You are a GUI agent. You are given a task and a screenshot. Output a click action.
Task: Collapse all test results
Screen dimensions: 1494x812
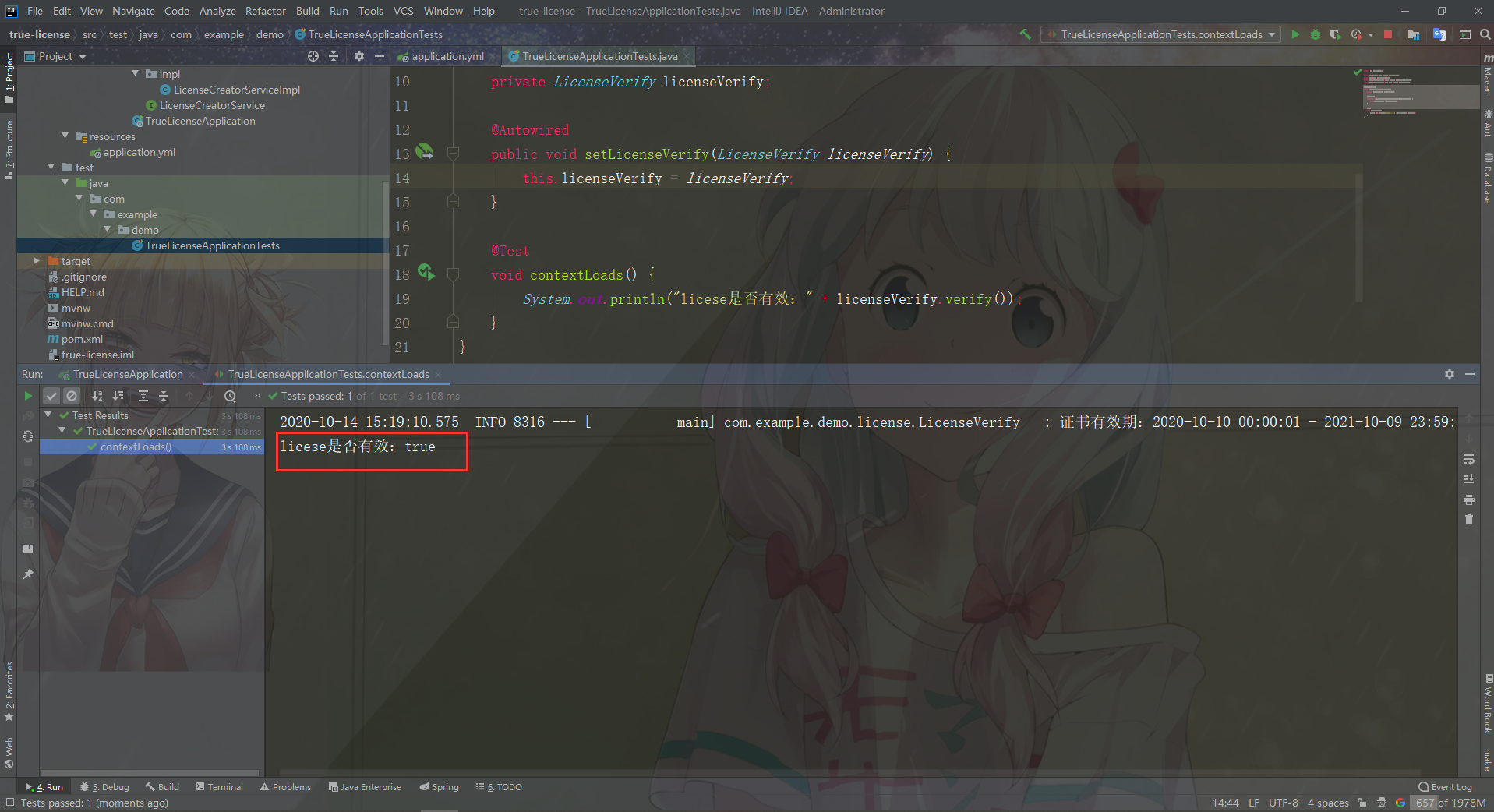[164, 396]
